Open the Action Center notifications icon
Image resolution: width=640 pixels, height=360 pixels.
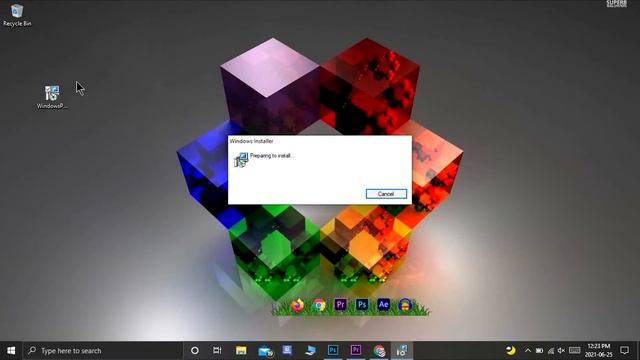(x=624, y=350)
